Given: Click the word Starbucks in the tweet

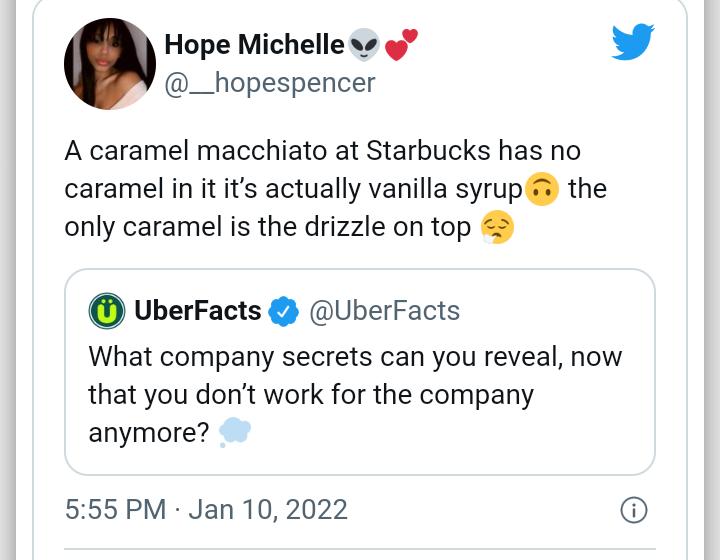Looking at the screenshot, I should tap(428, 151).
